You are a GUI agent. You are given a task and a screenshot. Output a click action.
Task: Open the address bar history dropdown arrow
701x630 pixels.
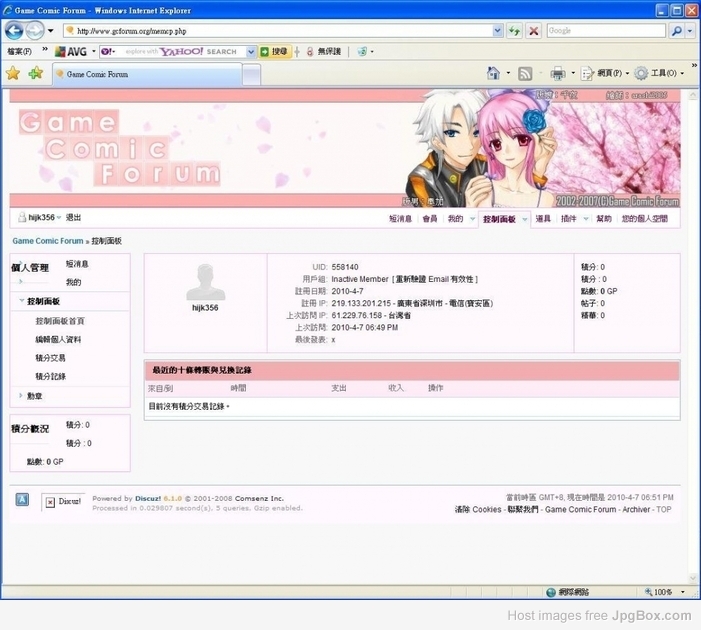498,31
